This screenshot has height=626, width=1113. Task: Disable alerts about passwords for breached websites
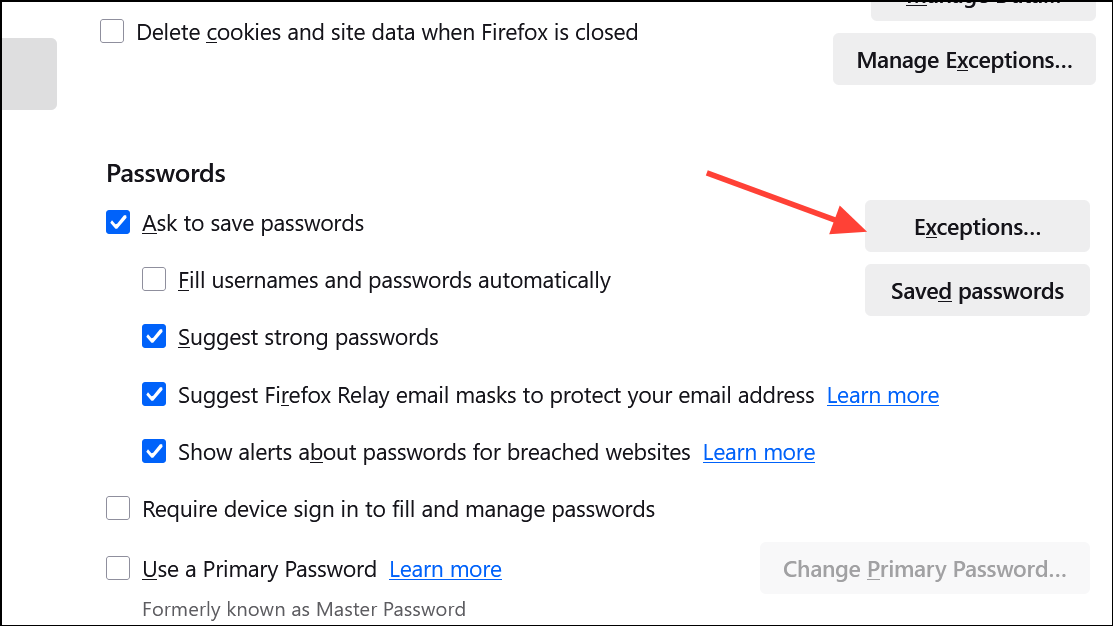[153, 451]
